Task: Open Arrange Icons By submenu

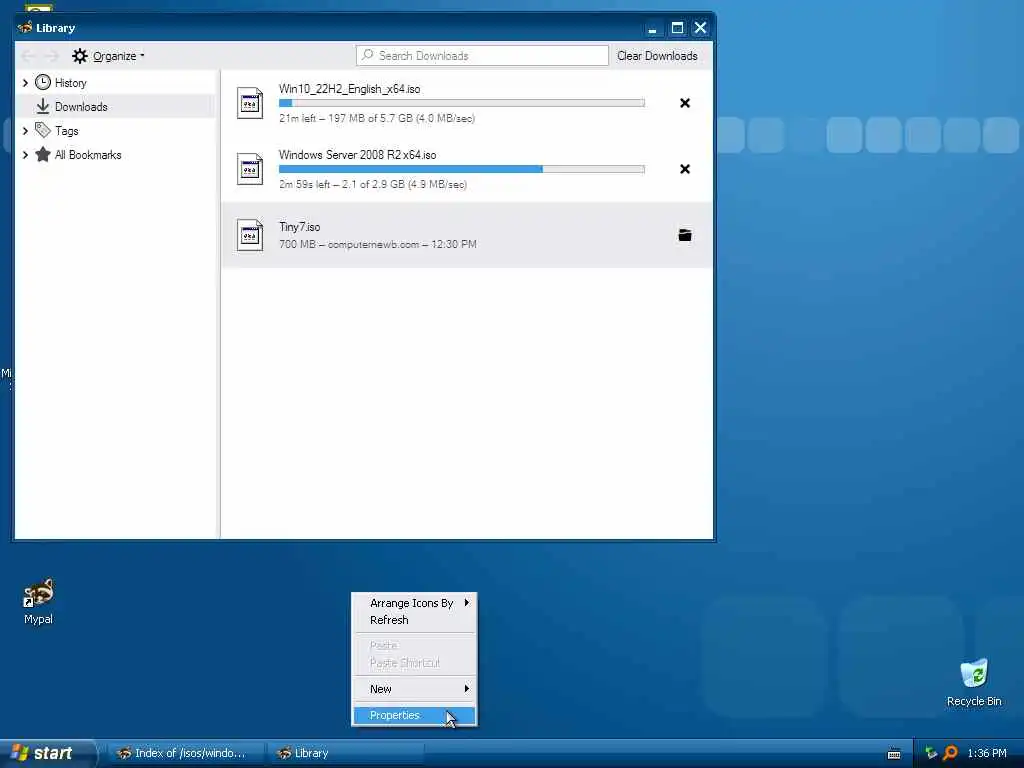Action: click(x=415, y=603)
